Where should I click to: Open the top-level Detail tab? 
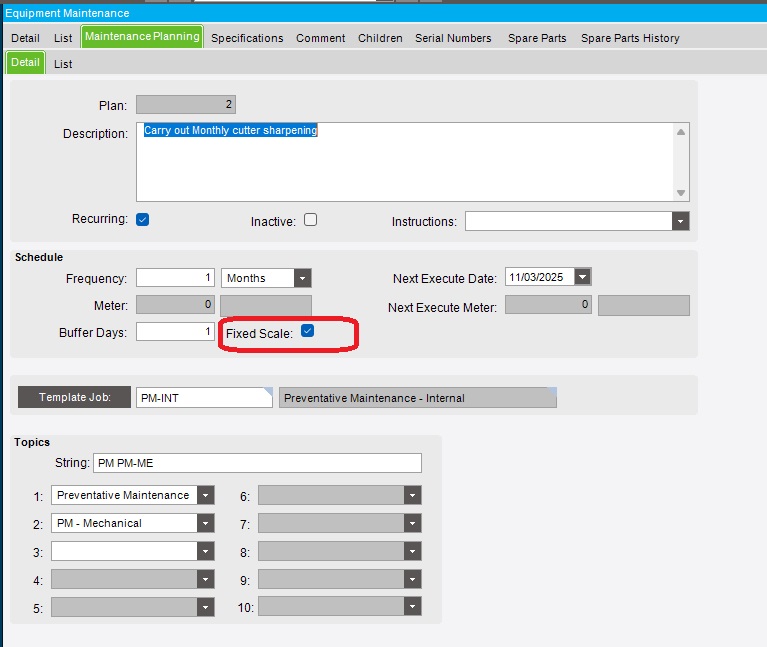coord(25,38)
